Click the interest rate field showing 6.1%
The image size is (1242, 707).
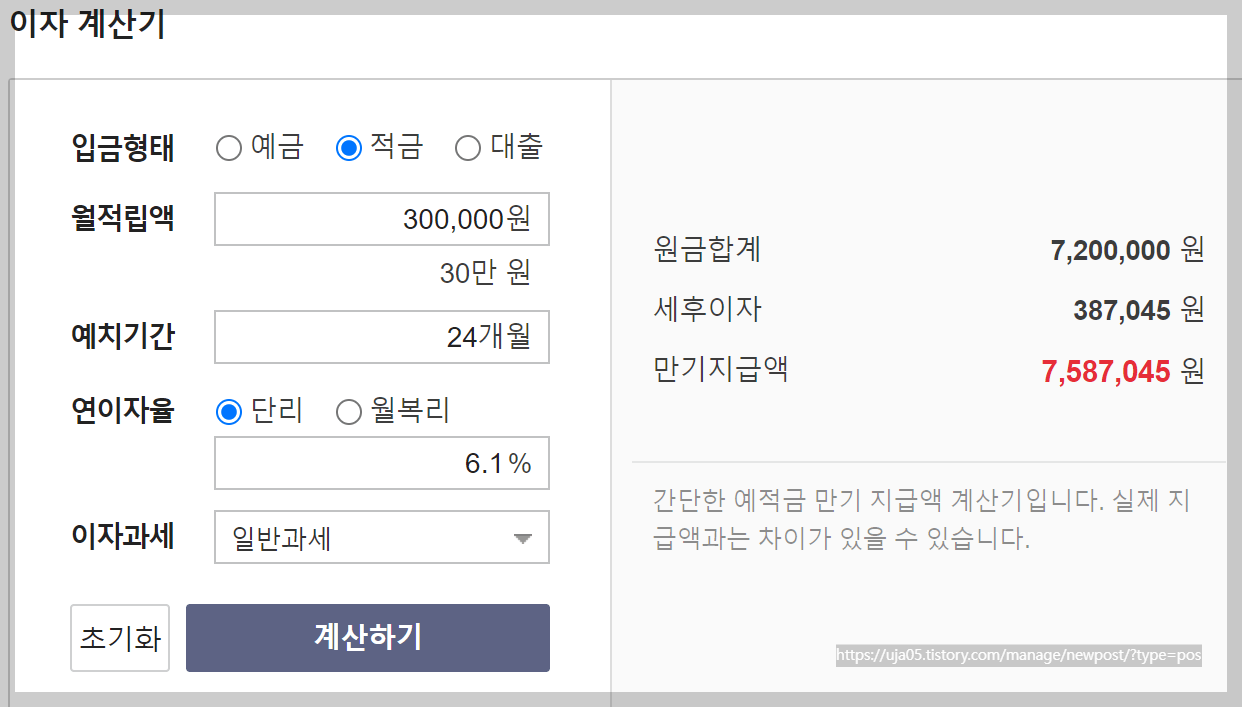point(381,463)
